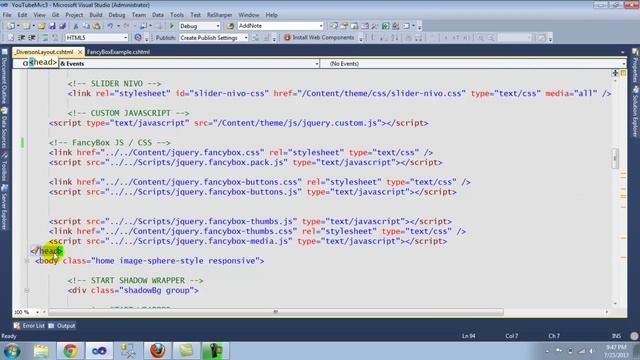Open the Build menu
Screen dimensions: 640x360
[x=96, y=15]
